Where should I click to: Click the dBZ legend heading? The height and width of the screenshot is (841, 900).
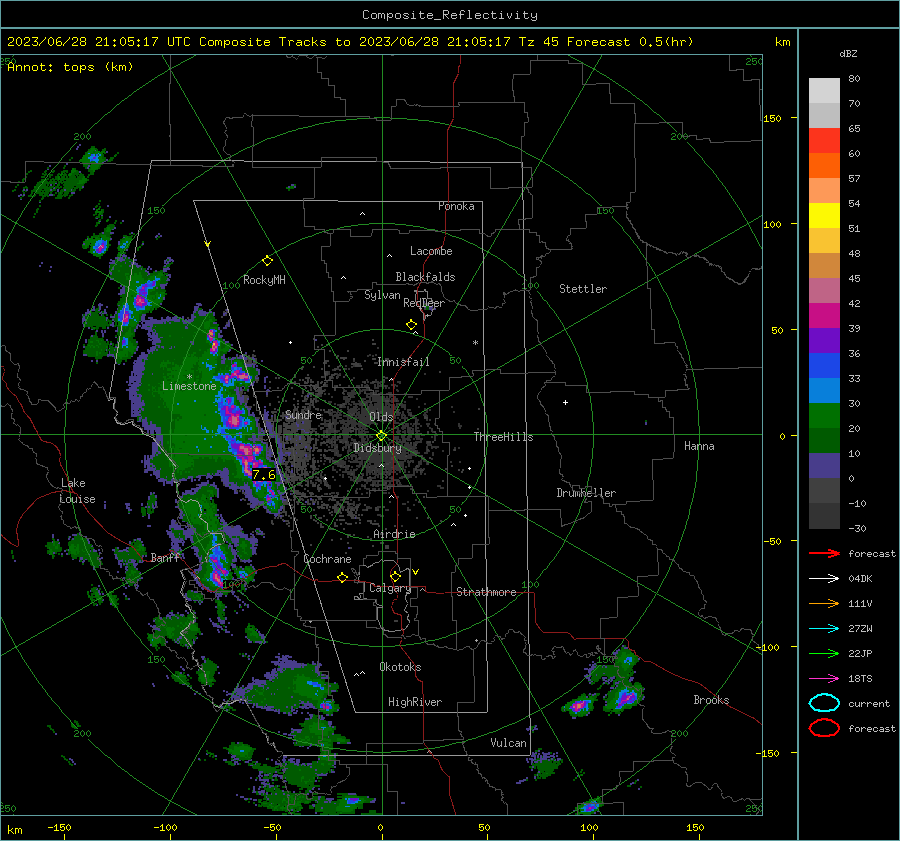point(848,53)
